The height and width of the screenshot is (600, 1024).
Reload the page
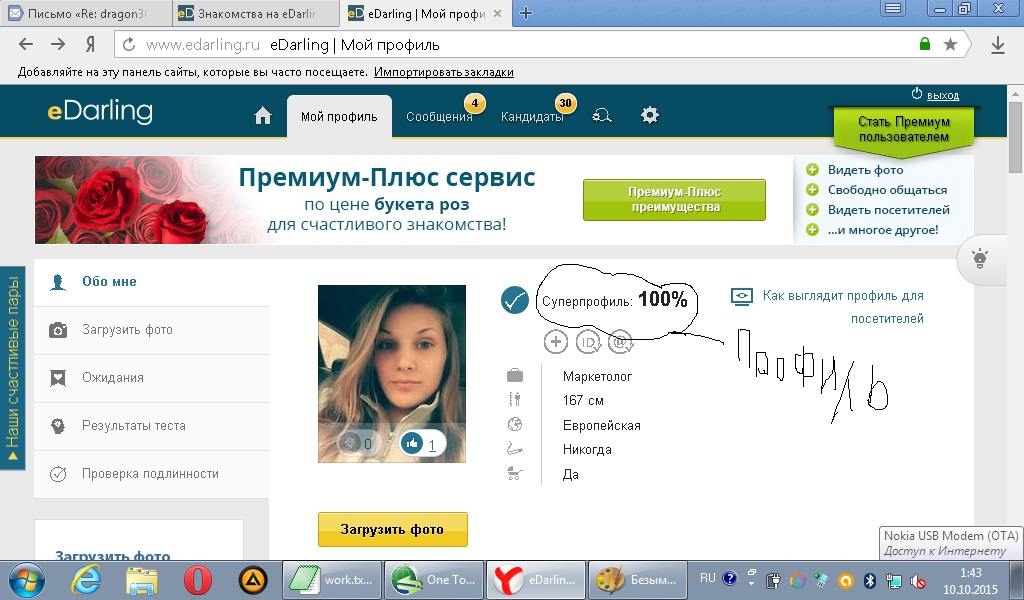point(129,44)
